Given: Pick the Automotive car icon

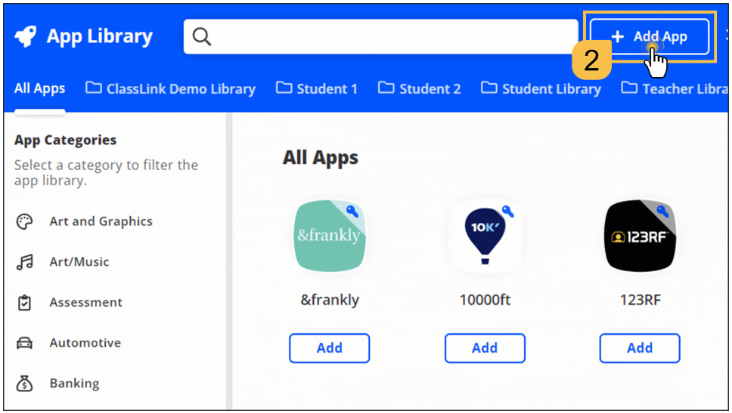Looking at the screenshot, I should pos(25,343).
